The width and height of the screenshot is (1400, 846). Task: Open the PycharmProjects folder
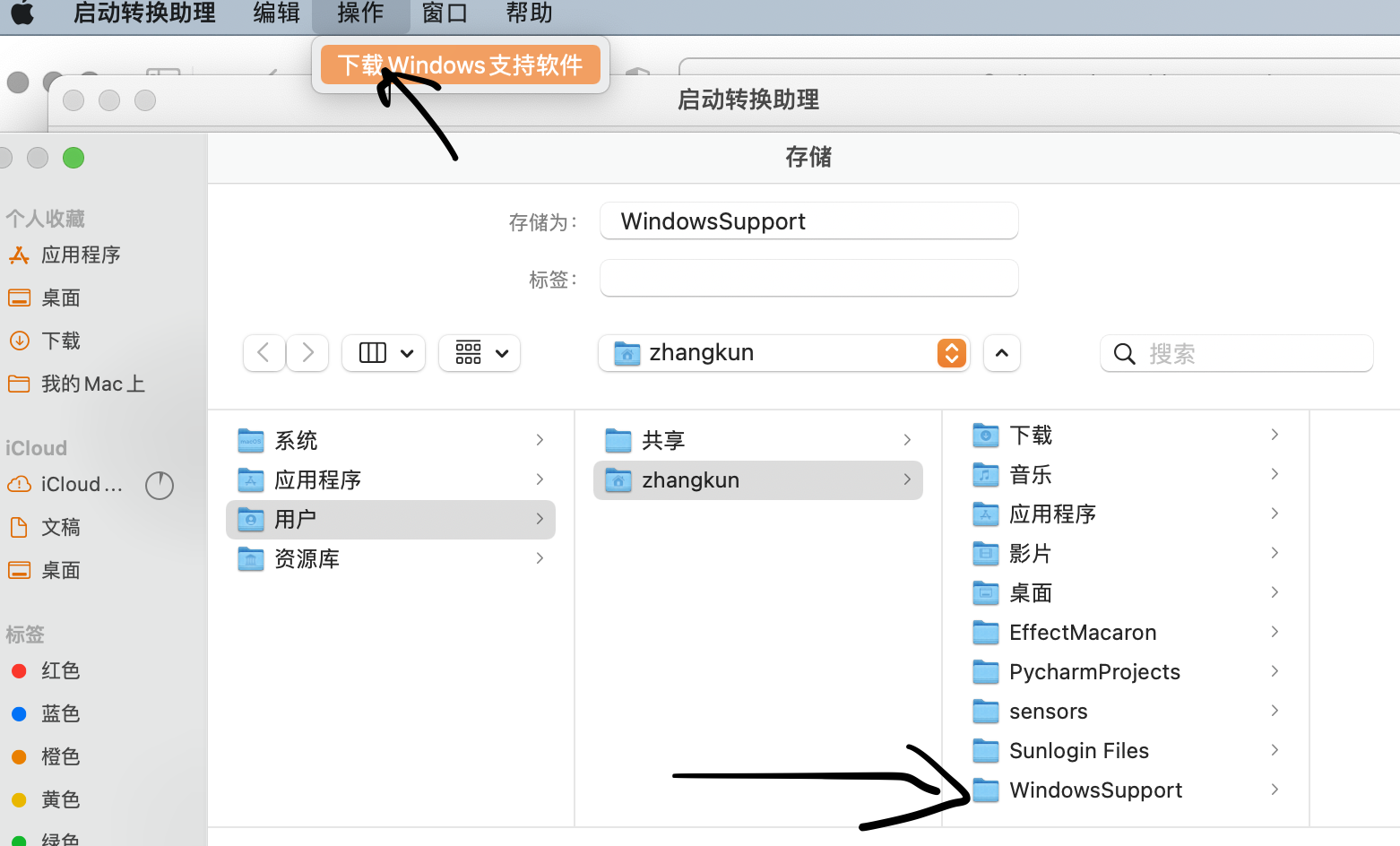point(1126,671)
